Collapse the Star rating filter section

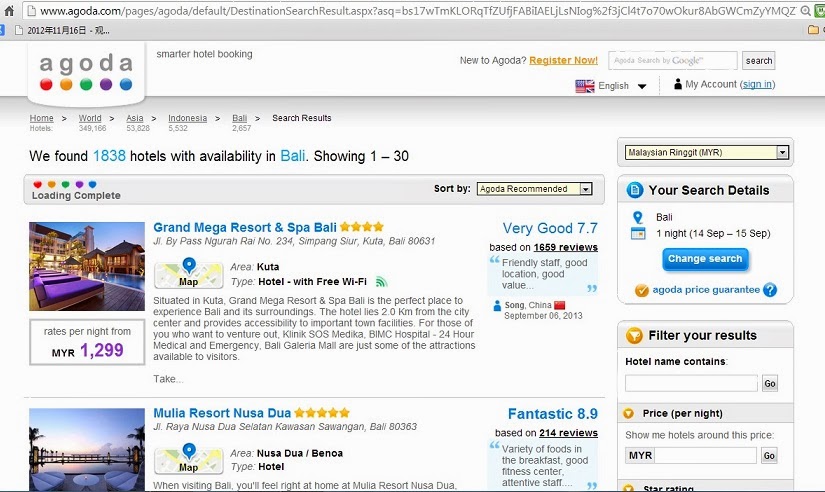[x=628, y=489]
